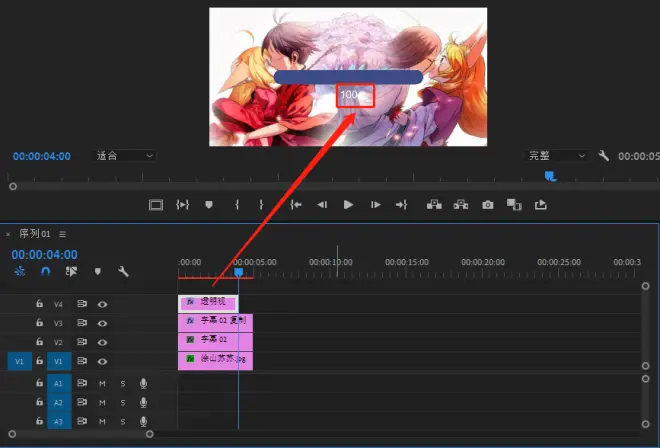Viewport: 660px width, 448px height.
Task: Select the 序列01 timeline tab
Action: tap(35, 234)
